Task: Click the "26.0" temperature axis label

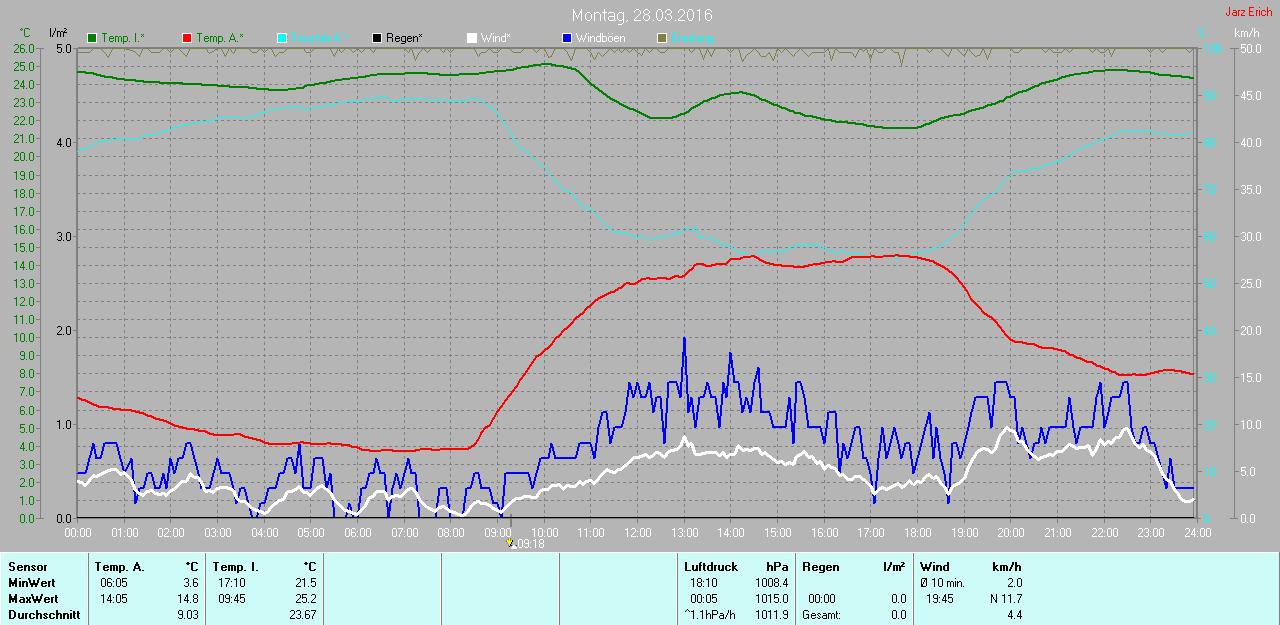Action: [x=24, y=48]
